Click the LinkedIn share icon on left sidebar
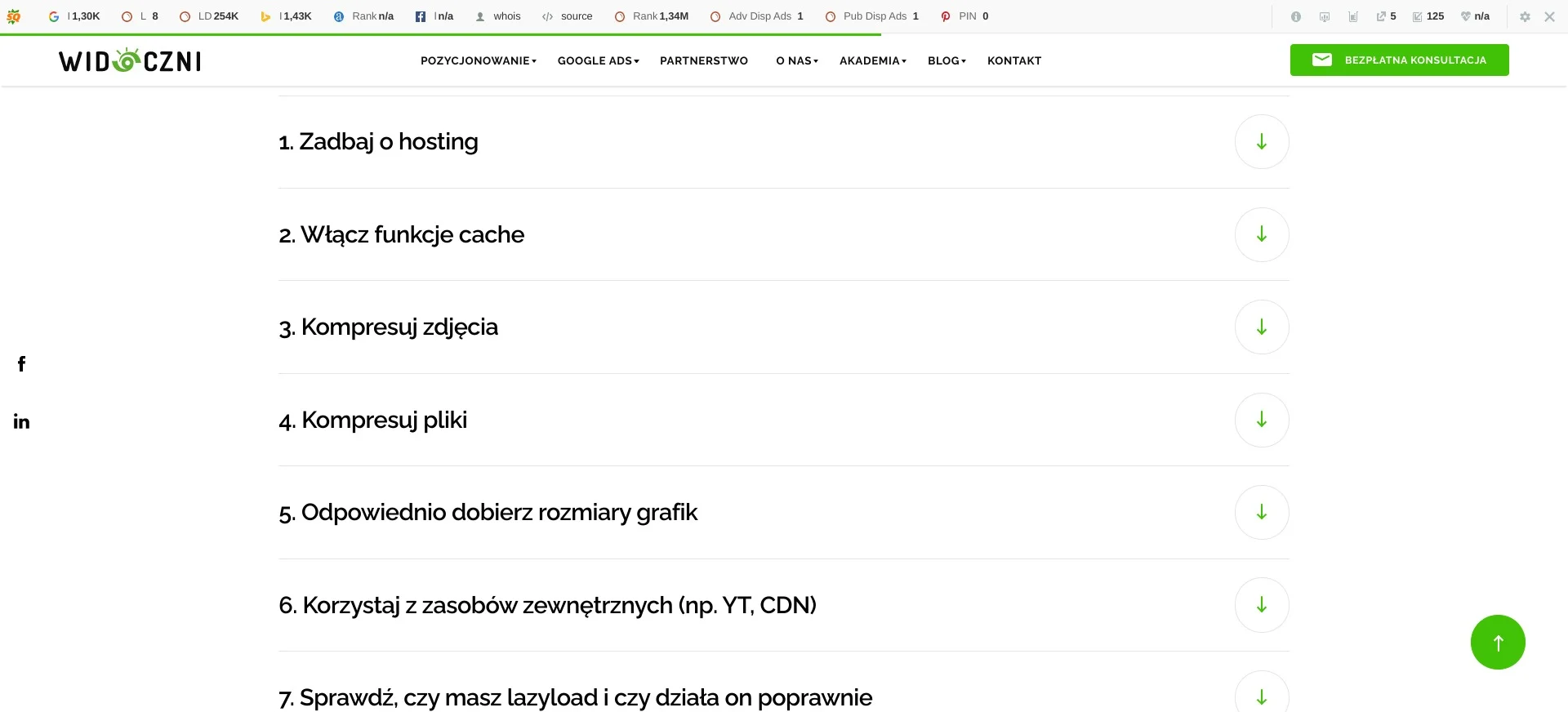The width and height of the screenshot is (1568, 712). pos(22,421)
